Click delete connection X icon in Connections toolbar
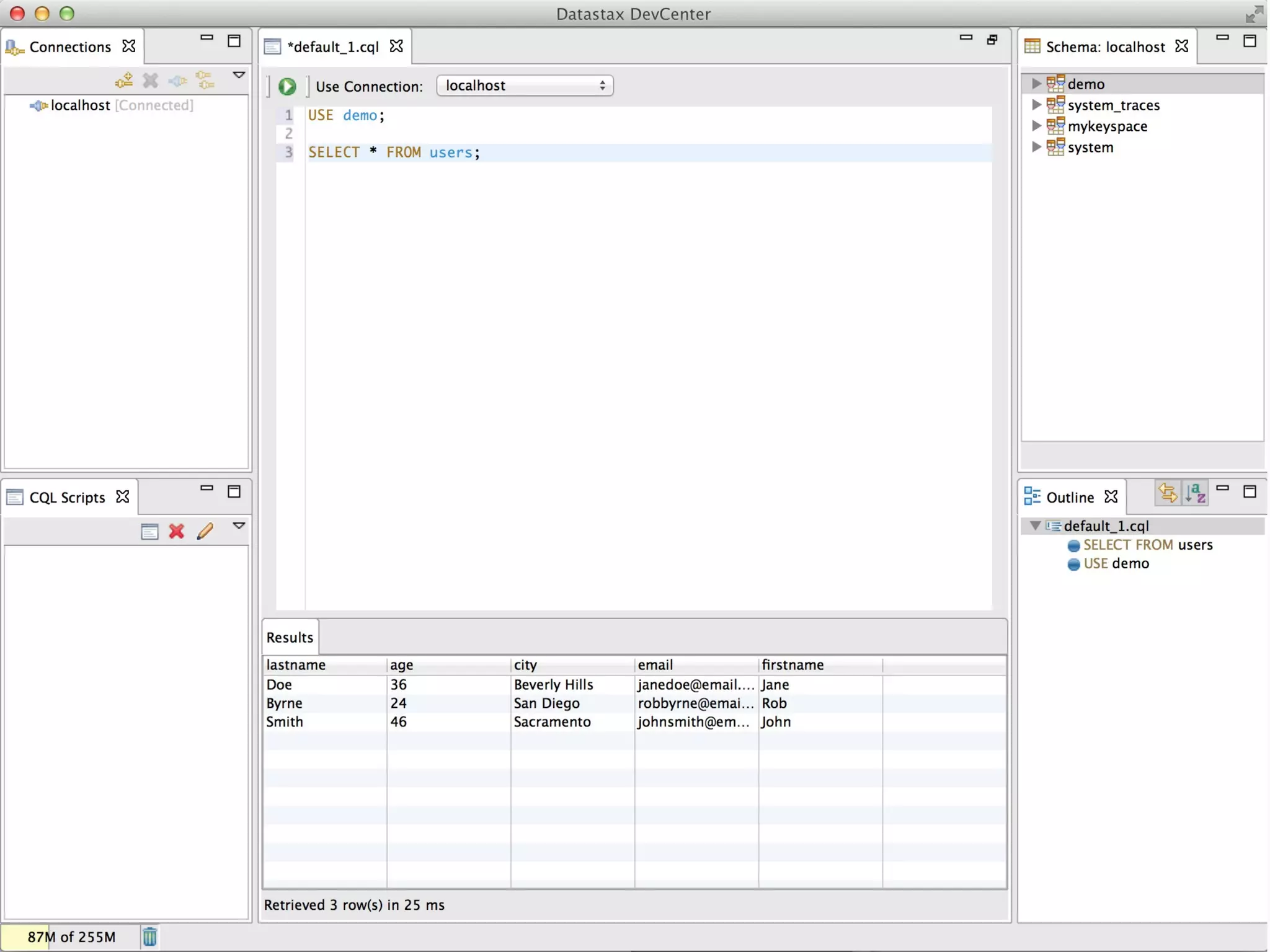Image resolution: width=1270 pixels, height=952 pixels. 151,80
